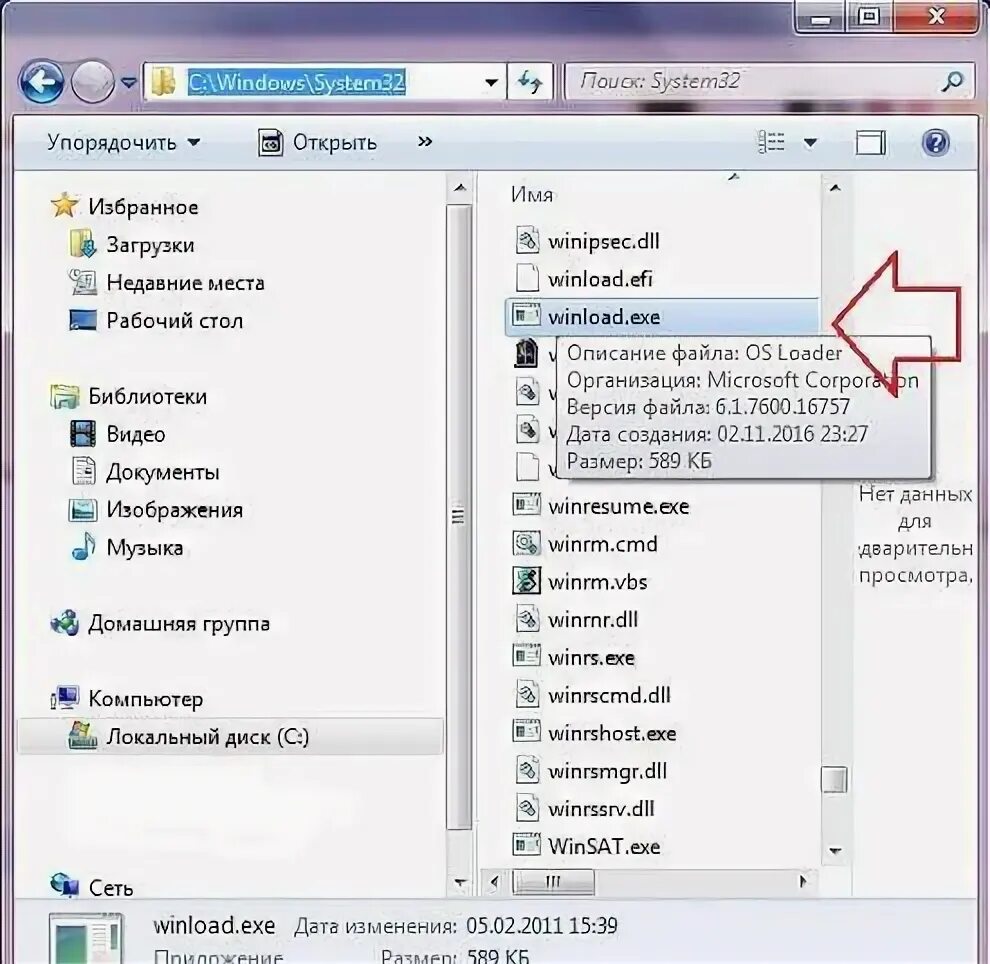This screenshot has height=964, width=990.
Task: Select file winipsec.dll
Action: (603, 241)
